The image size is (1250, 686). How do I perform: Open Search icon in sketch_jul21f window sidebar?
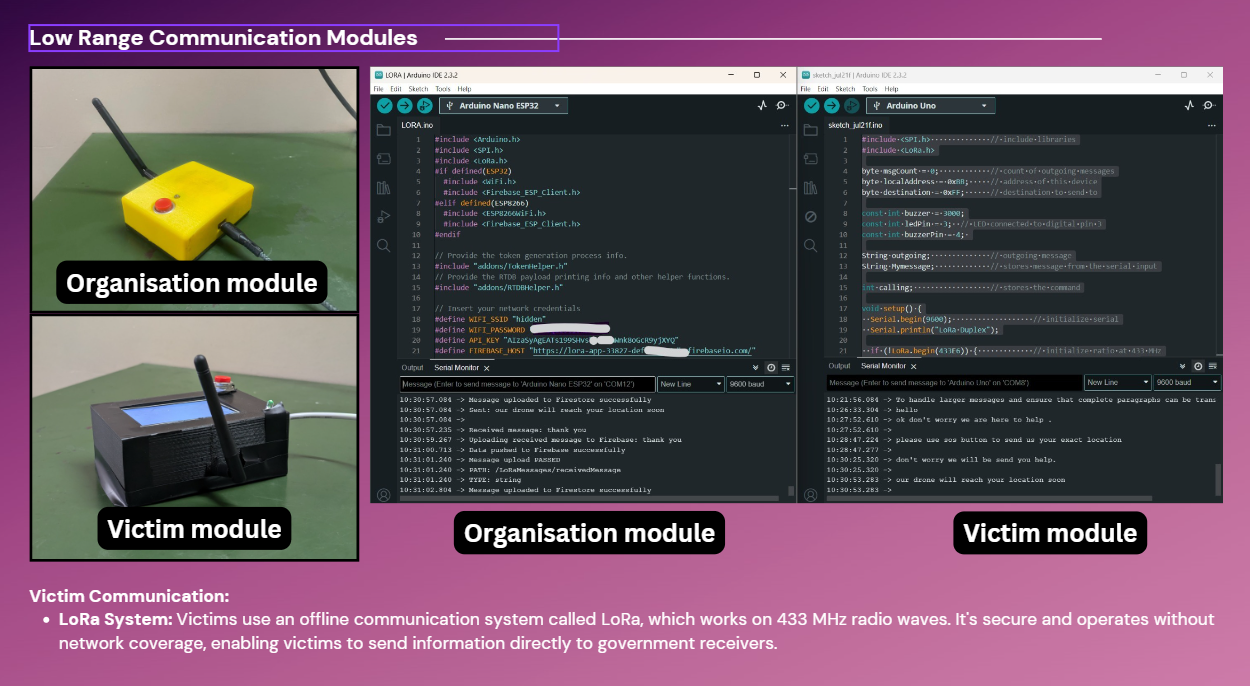pyautogui.click(x=811, y=245)
